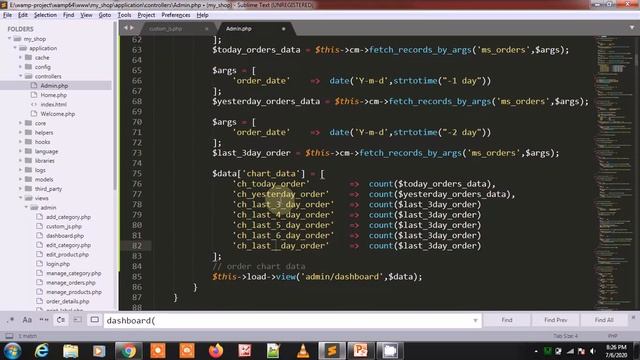Collapse the my_shop folder

coord(9,39)
